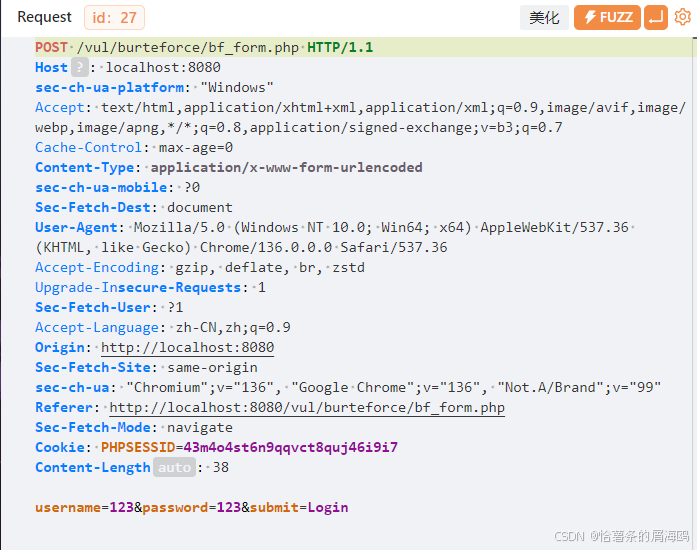The height and width of the screenshot is (550, 697).
Task: Click the Sec-Fetch-Dest header name
Action: [93, 207]
